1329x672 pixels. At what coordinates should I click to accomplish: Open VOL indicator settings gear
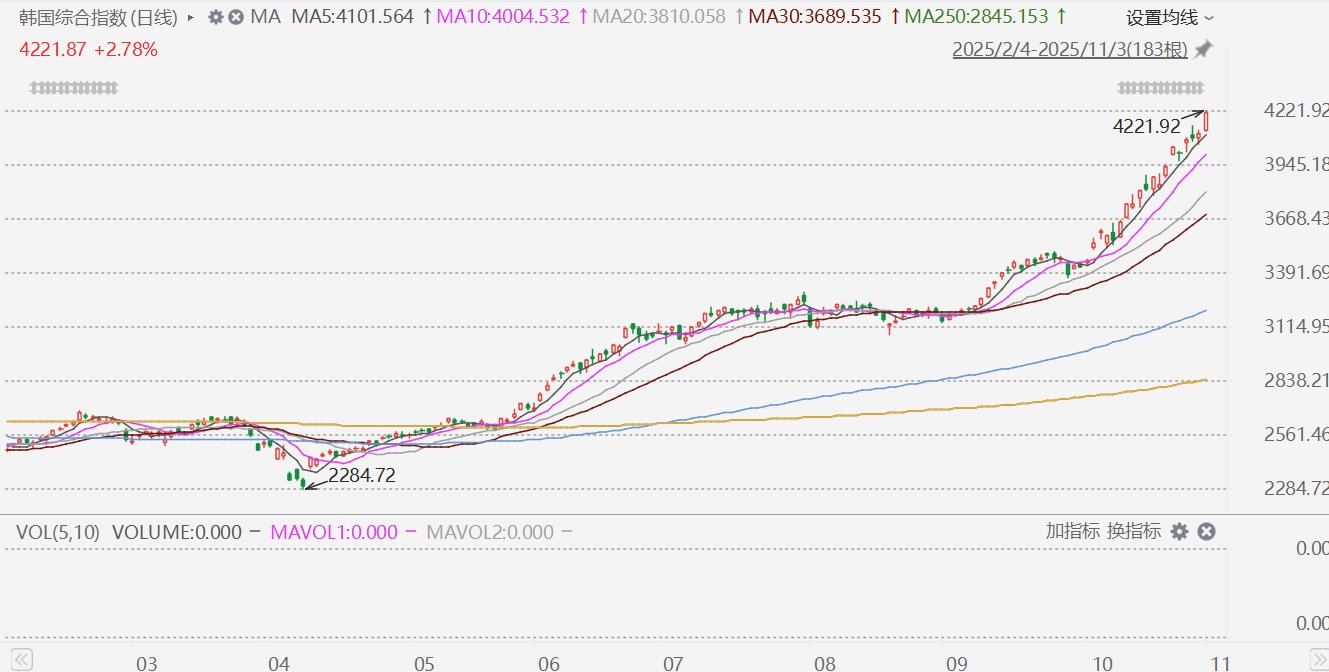(x=1180, y=532)
